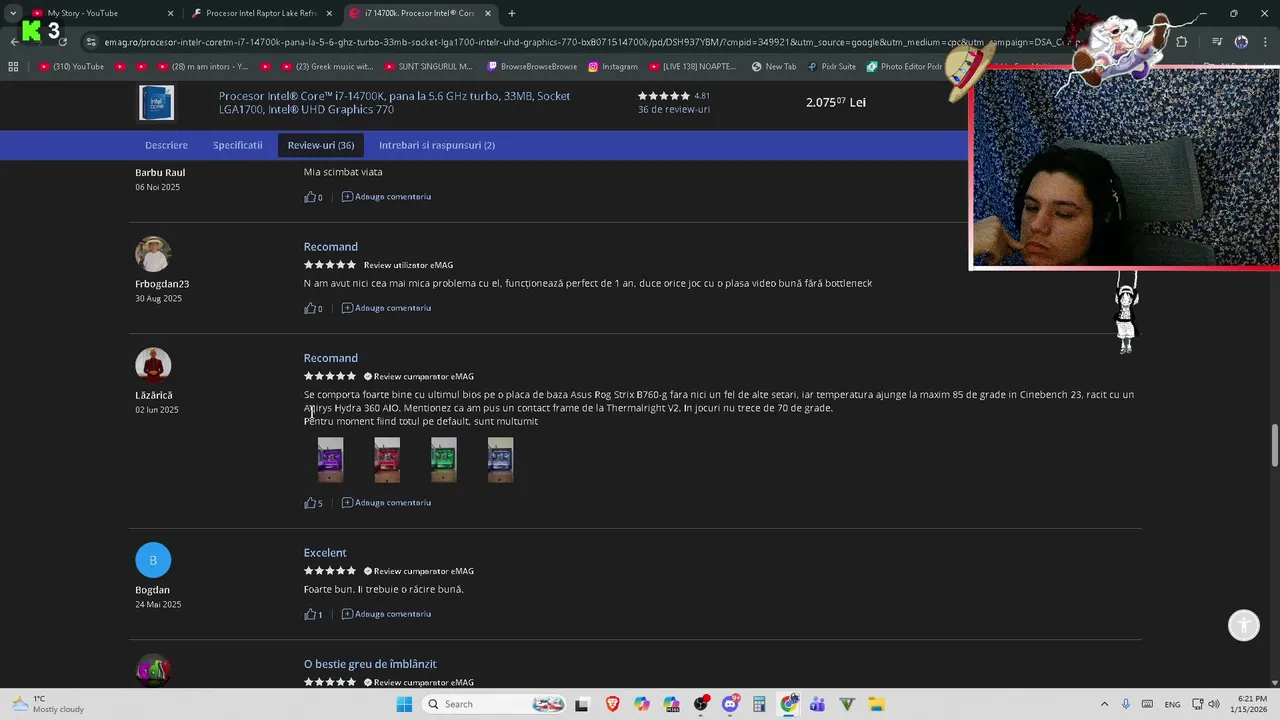Click the taskbar Search box
Viewport: 1280px width, 720px height.
tap(495, 704)
